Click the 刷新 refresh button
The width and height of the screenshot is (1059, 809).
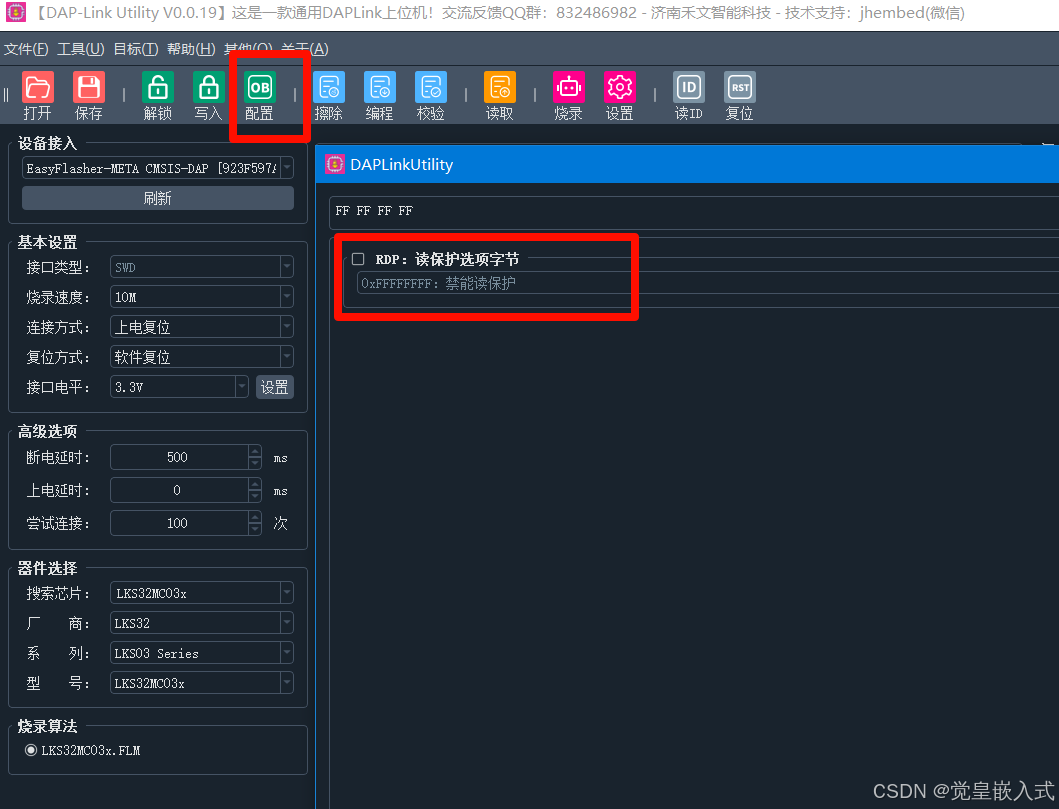pyautogui.click(x=158, y=198)
